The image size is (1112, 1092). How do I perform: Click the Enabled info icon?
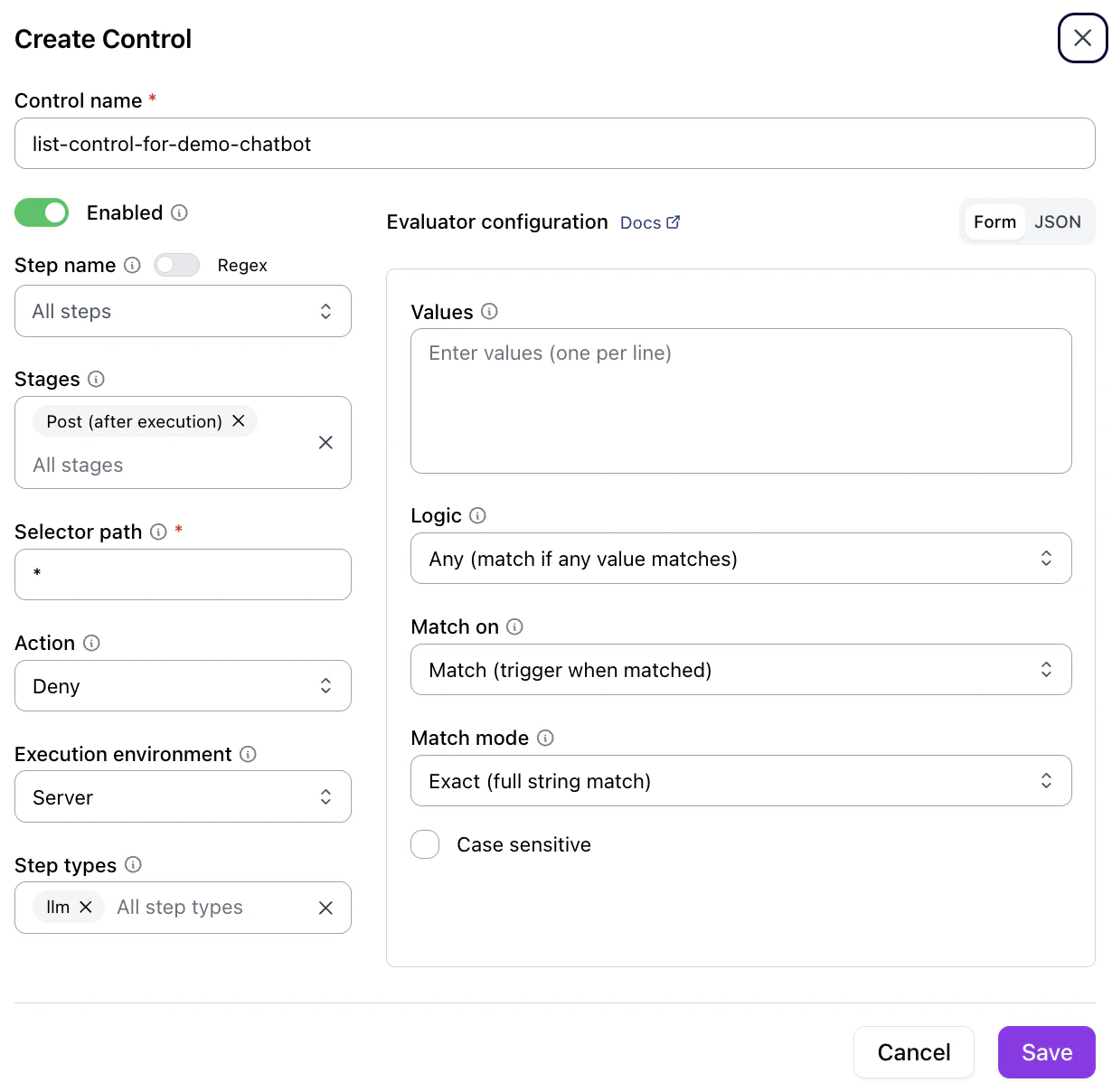[179, 212]
